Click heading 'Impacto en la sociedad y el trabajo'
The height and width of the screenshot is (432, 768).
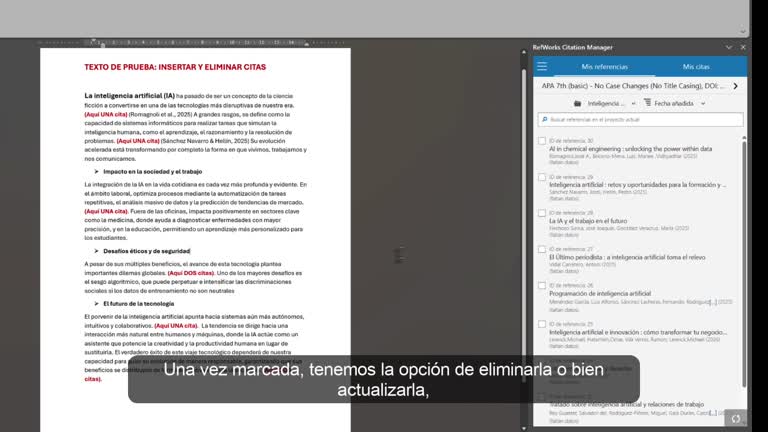pyautogui.click(x=152, y=171)
